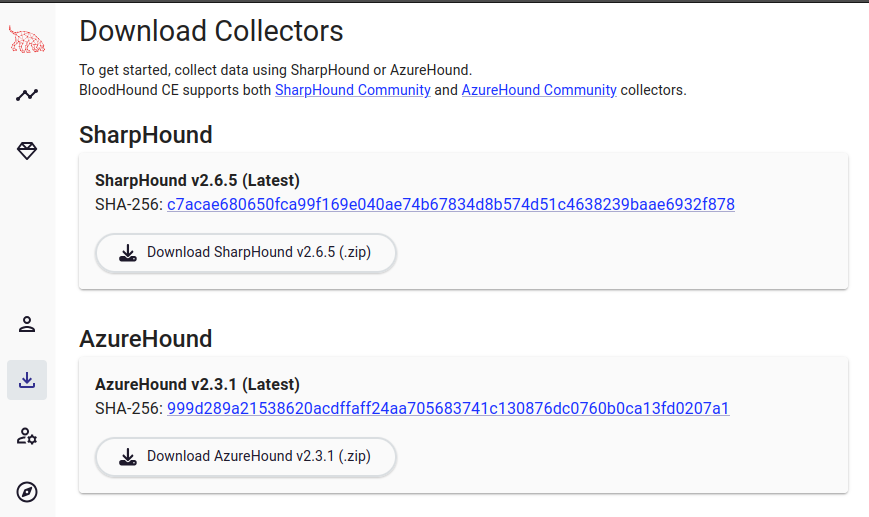Click the "Download Collectors" page heading
This screenshot has height=517, width=869.
pyautogui.click(x=211, y=31)
